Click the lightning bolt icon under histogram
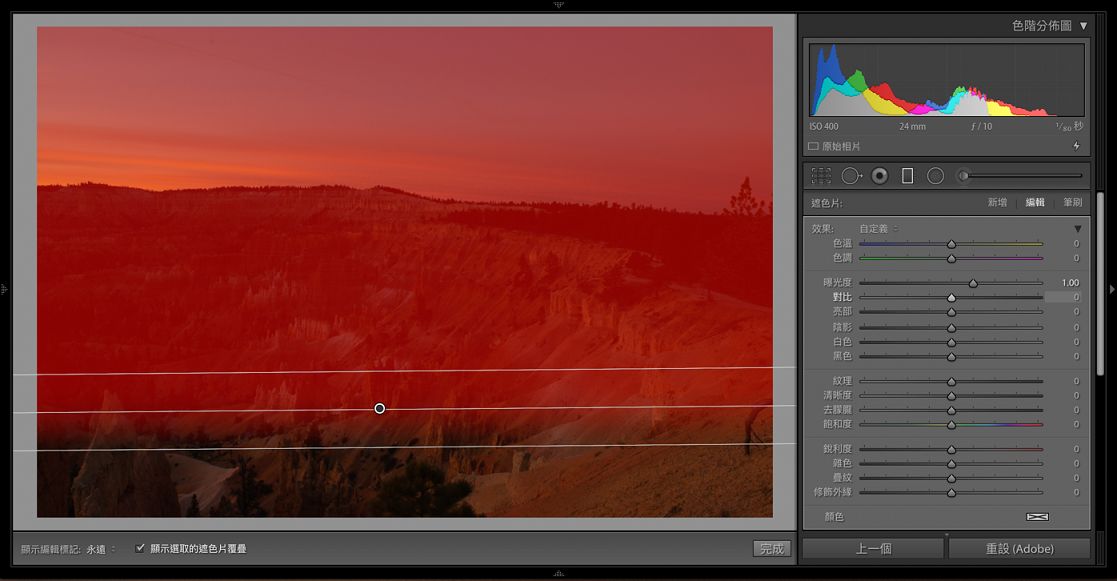This screenshot has width=1117, height=581. coord(1076,146)
